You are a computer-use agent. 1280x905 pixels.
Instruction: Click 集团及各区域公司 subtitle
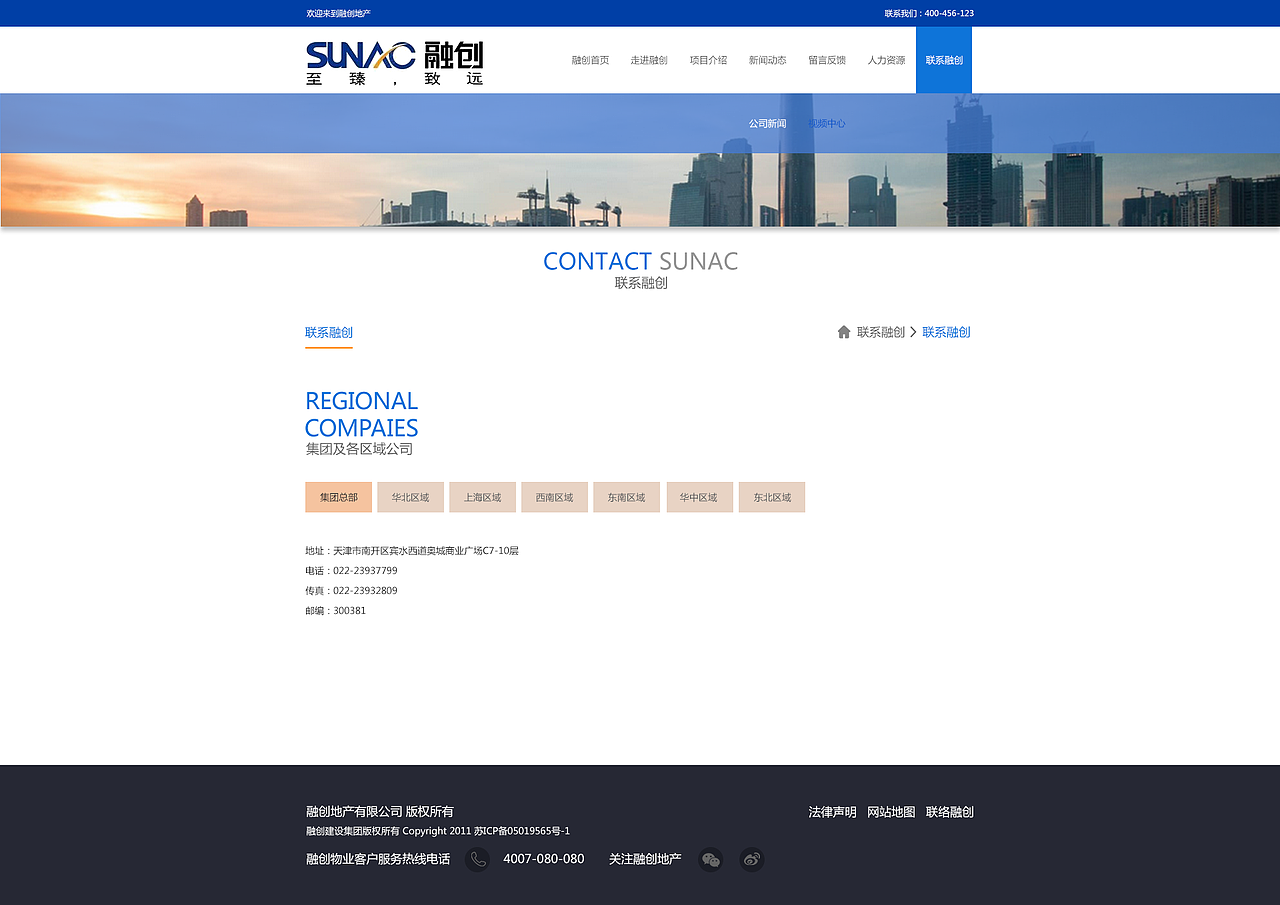click(359, 449)
